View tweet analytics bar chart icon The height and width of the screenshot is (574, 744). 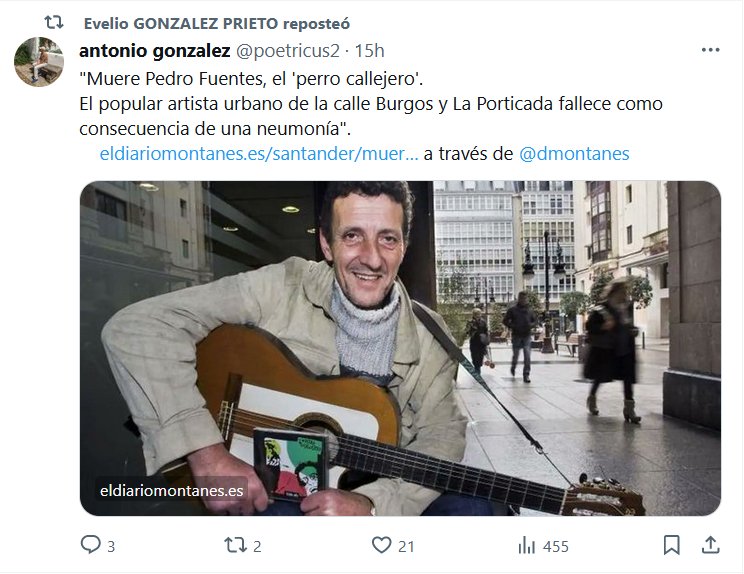[x=527, y=546]
